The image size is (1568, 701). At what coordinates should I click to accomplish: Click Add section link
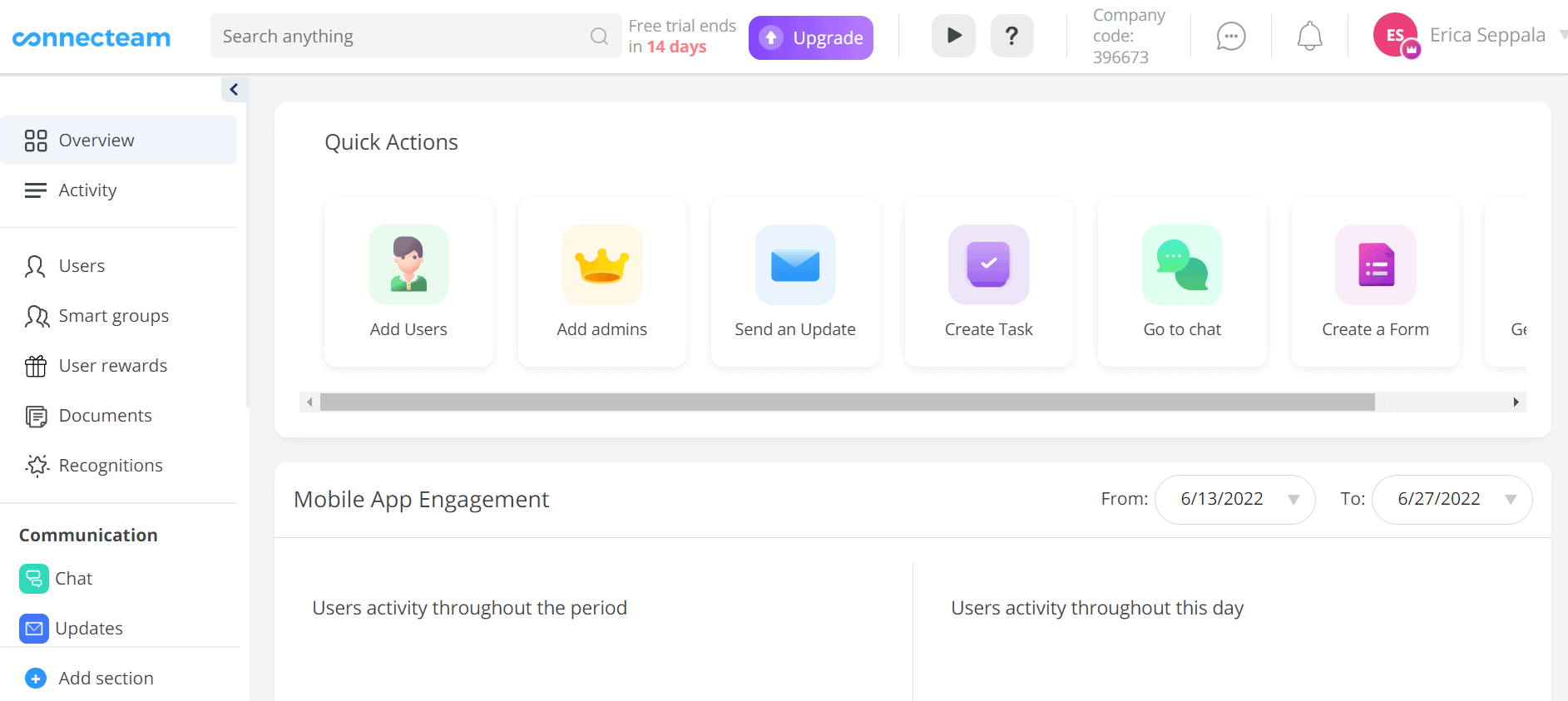coord(106,679)
